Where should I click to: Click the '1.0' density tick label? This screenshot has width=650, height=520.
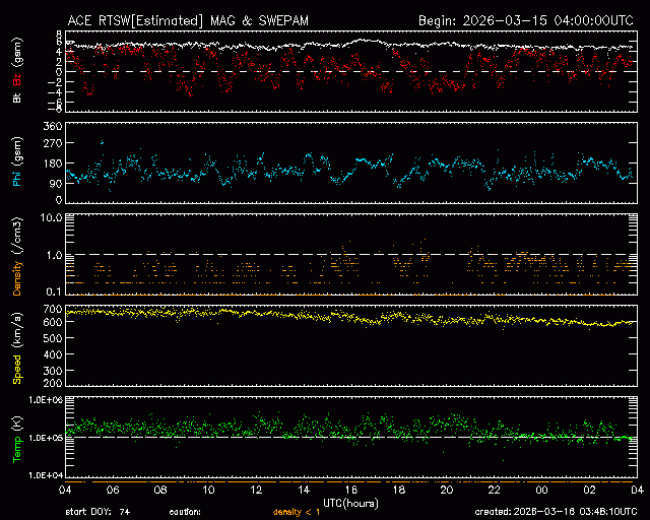click(54, 255)
